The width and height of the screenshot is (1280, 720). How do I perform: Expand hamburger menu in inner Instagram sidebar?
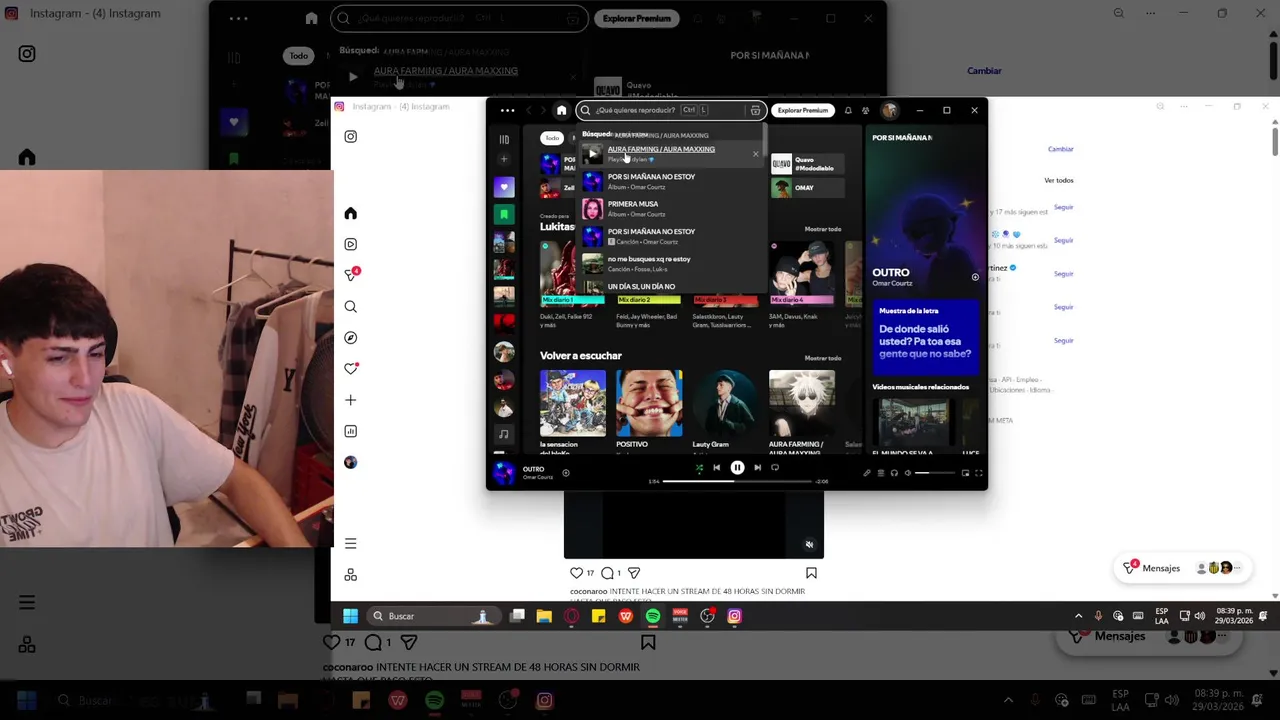pyautogui.click(x=350, y=544)
